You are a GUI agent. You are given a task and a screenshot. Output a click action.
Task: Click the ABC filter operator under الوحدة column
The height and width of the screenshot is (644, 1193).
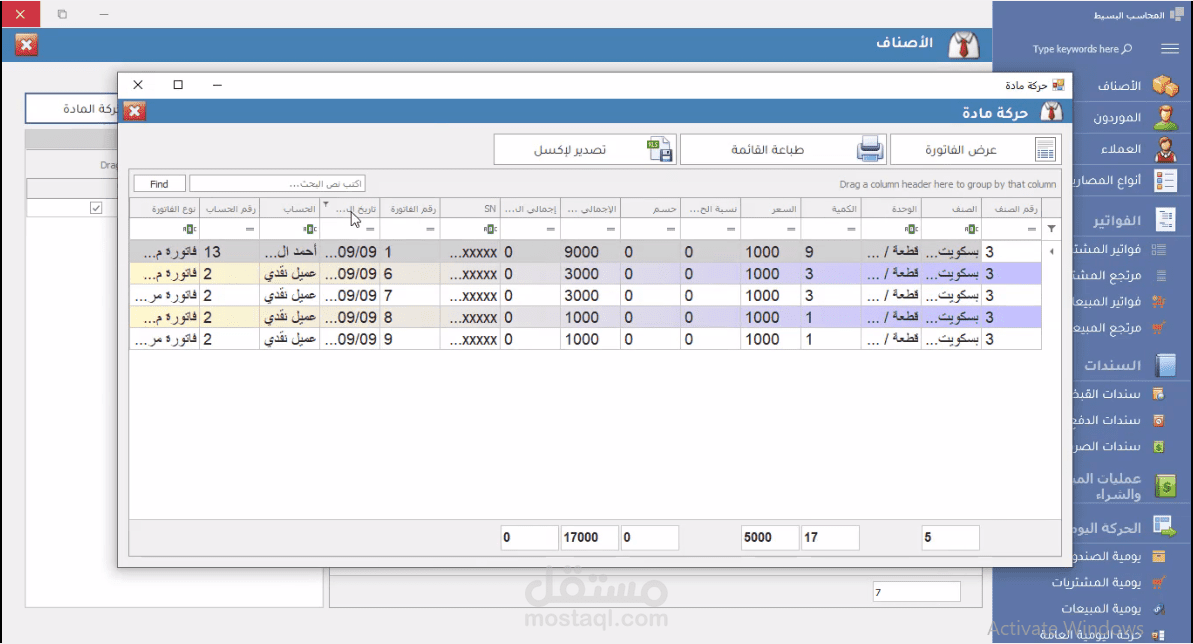pos(911,229)
